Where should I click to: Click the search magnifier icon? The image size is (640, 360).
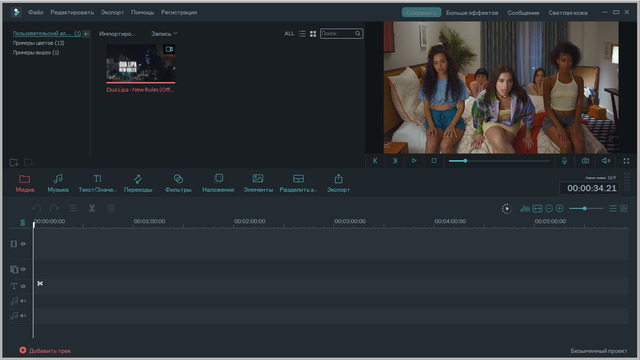click(358, 33)
